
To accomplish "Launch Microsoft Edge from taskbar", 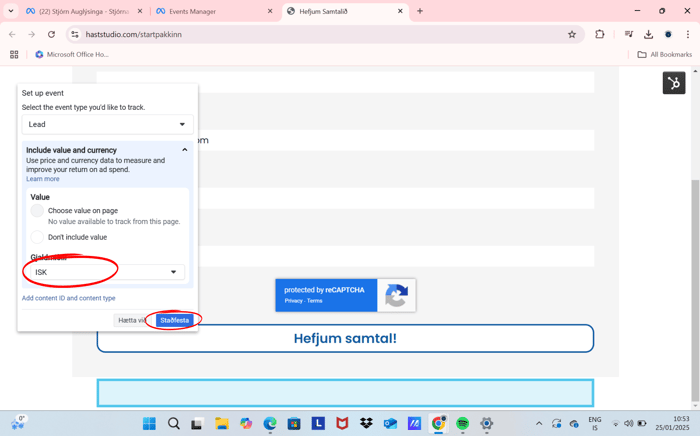I will (270, 423).
